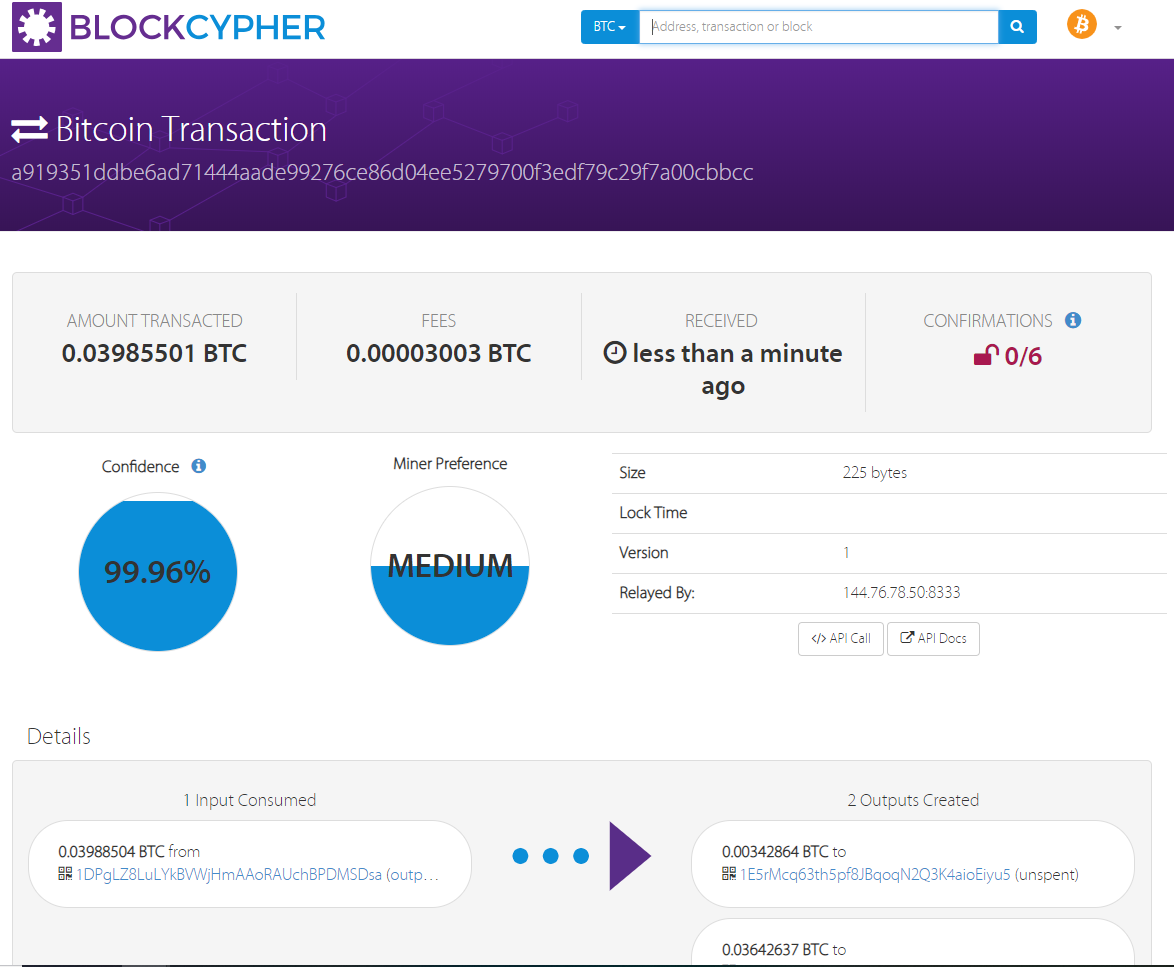Click the Confirmations info icon
The image size is (1174, 967).
(1072, 320)
